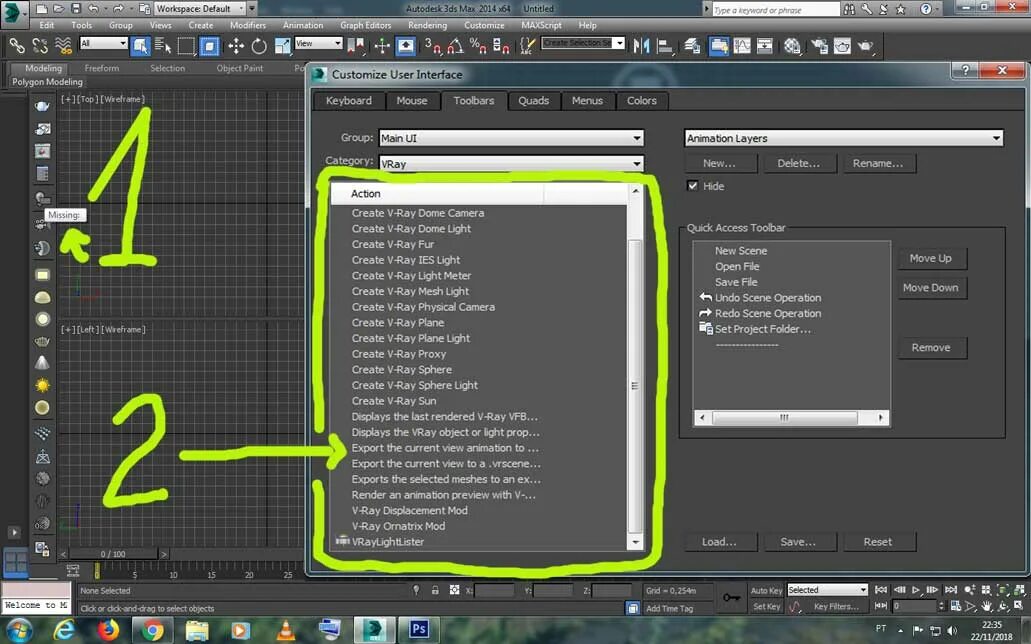
Task: Toggle Angle Snap in main toolbar
Action: (455, 45)
